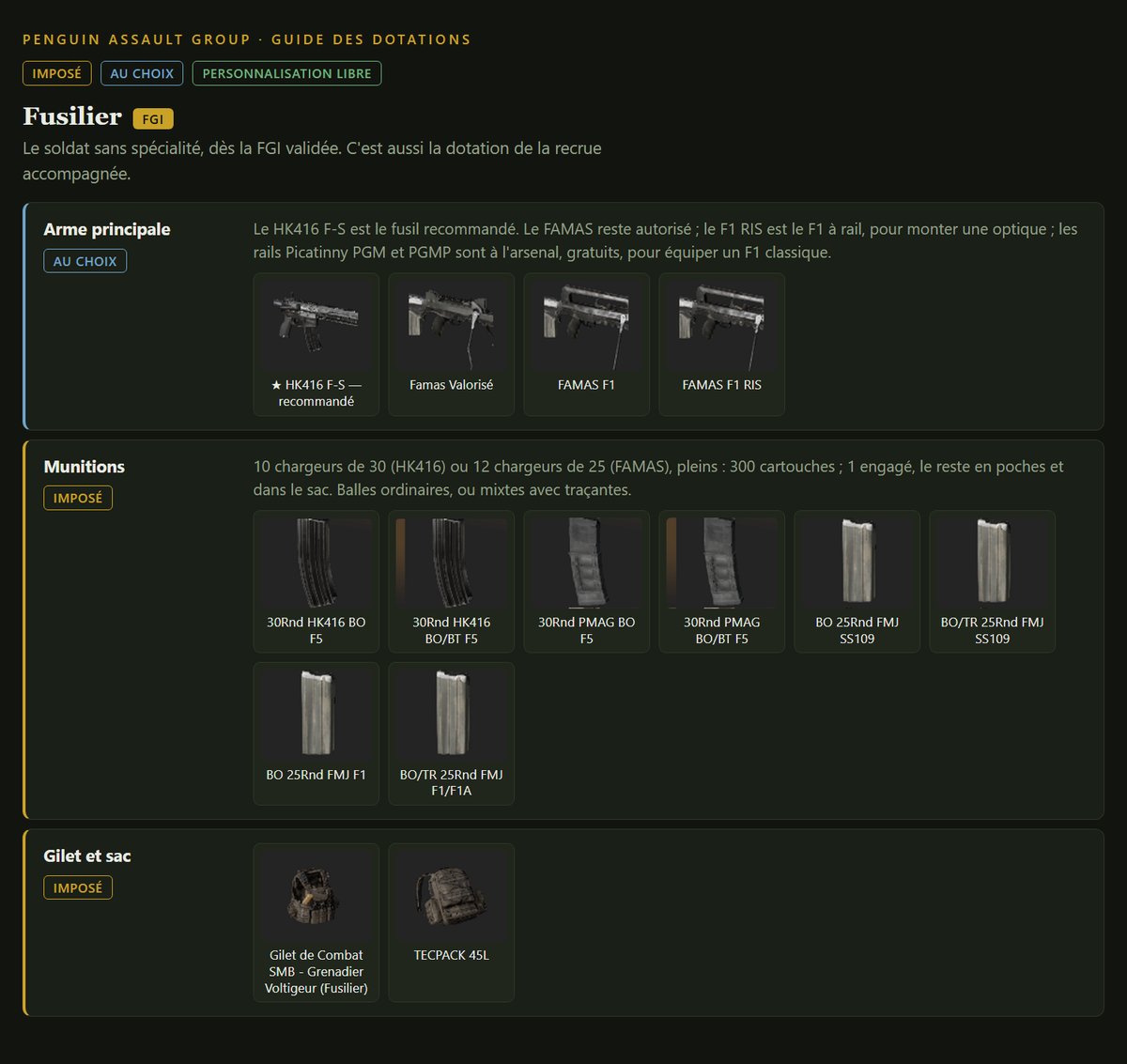Screen dimensions: 1127x1064
Task: Click the 'Le HK416 F-S est le fusil recommandé' note
Action: point(665,240)
